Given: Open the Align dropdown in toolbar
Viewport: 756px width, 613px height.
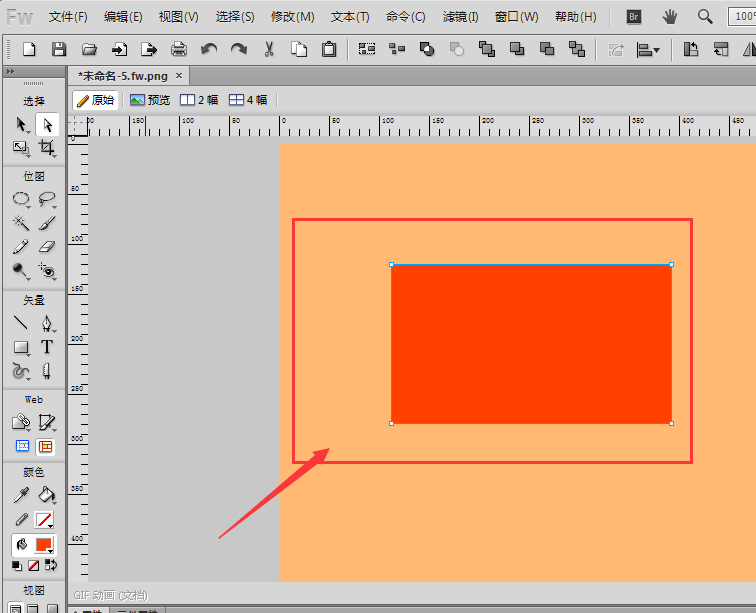Looking at the screenshot, I should point(648,49).
